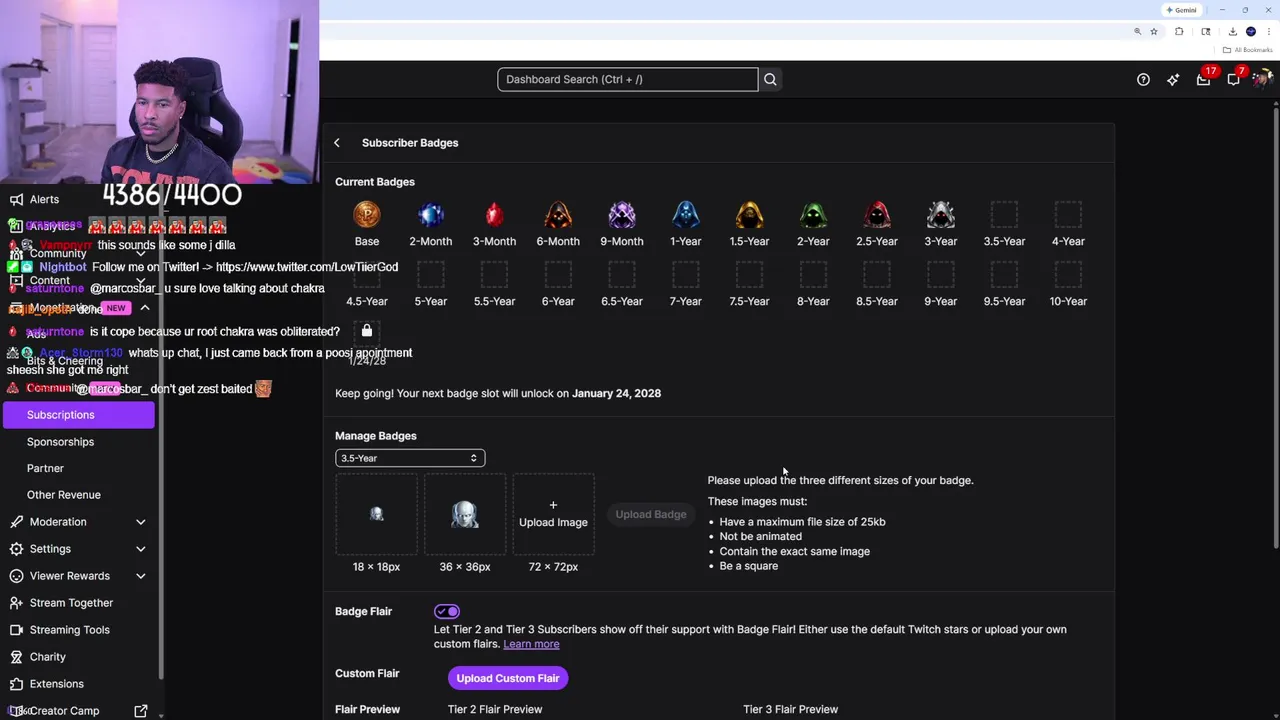Image resolution: width=1280 pixels, height=720 pixels.
Task: Select the 1-Year blue hooded badge
Action: click(686, 215)
